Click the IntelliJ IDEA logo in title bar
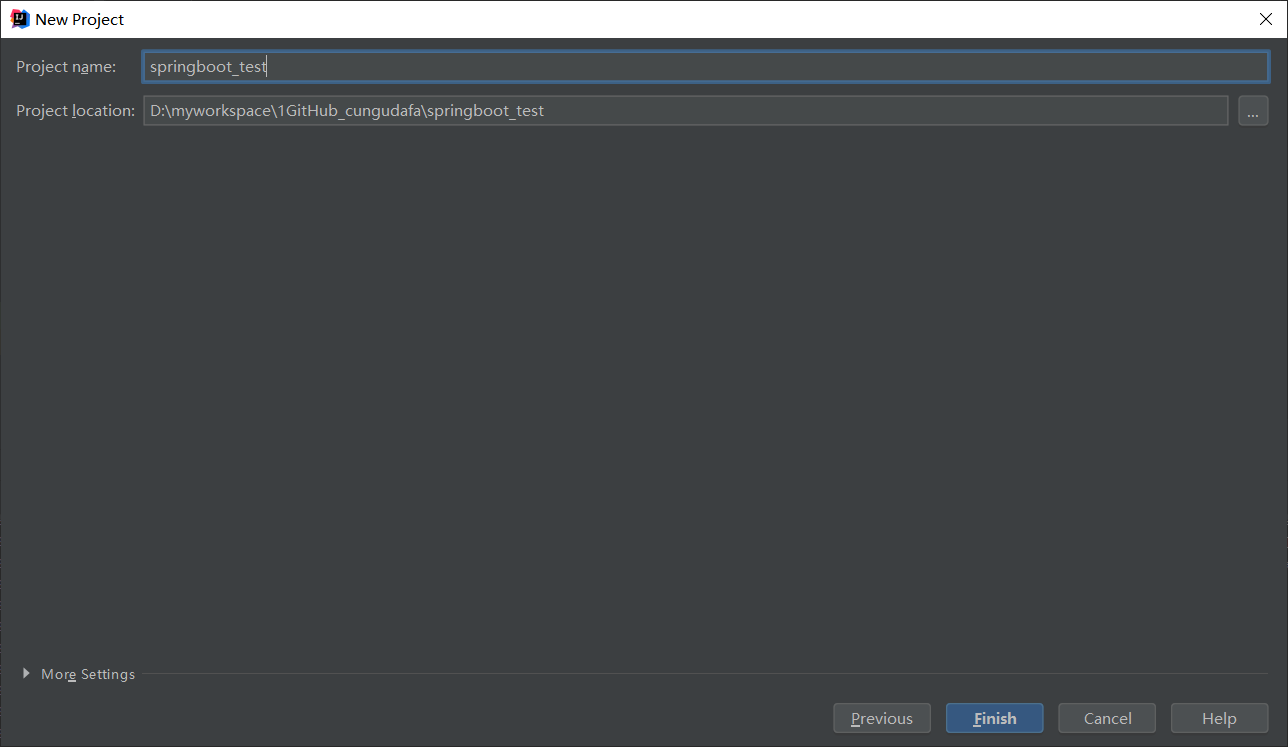The image size is (1288, 747). pyautogui.click(x=17, y=18)
